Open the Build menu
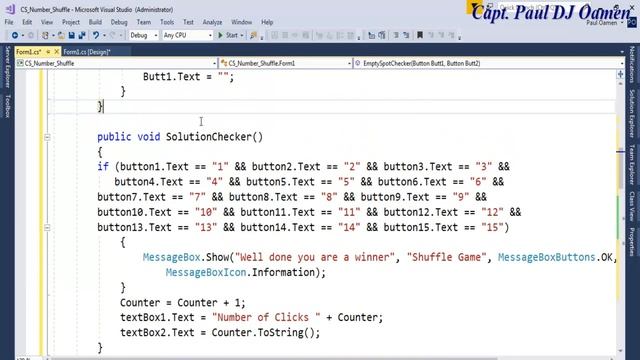The width and height of the screenshot is (640, 360). coord(95,22)
